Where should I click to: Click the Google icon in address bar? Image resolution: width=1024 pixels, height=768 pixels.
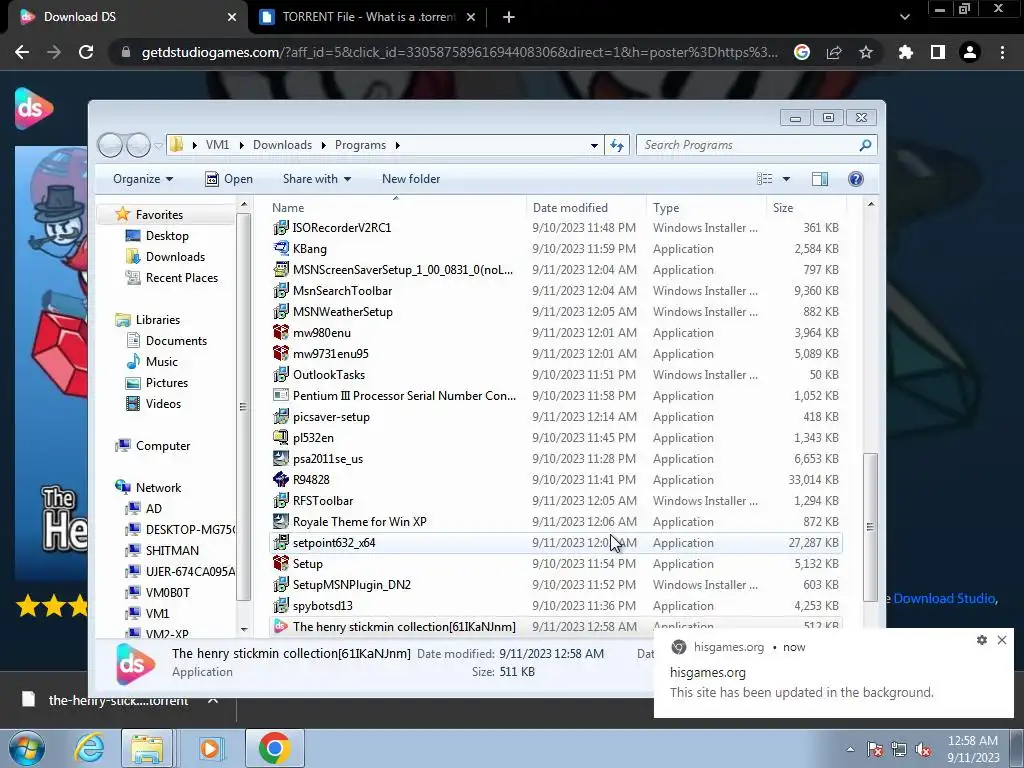tap(802, 52)
